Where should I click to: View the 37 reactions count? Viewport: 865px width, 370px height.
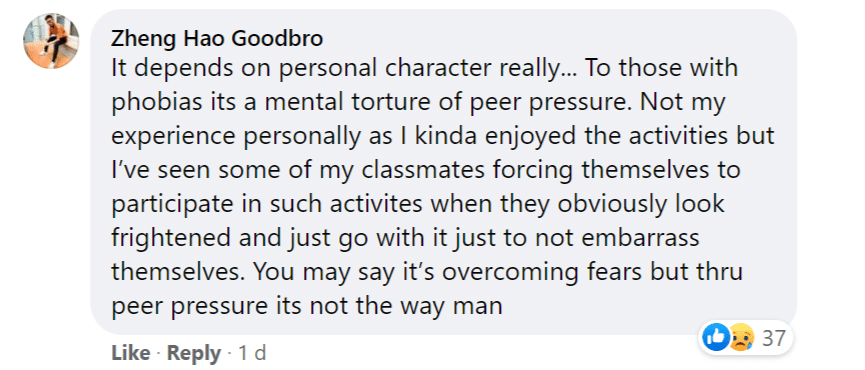[x=773, y=337]
